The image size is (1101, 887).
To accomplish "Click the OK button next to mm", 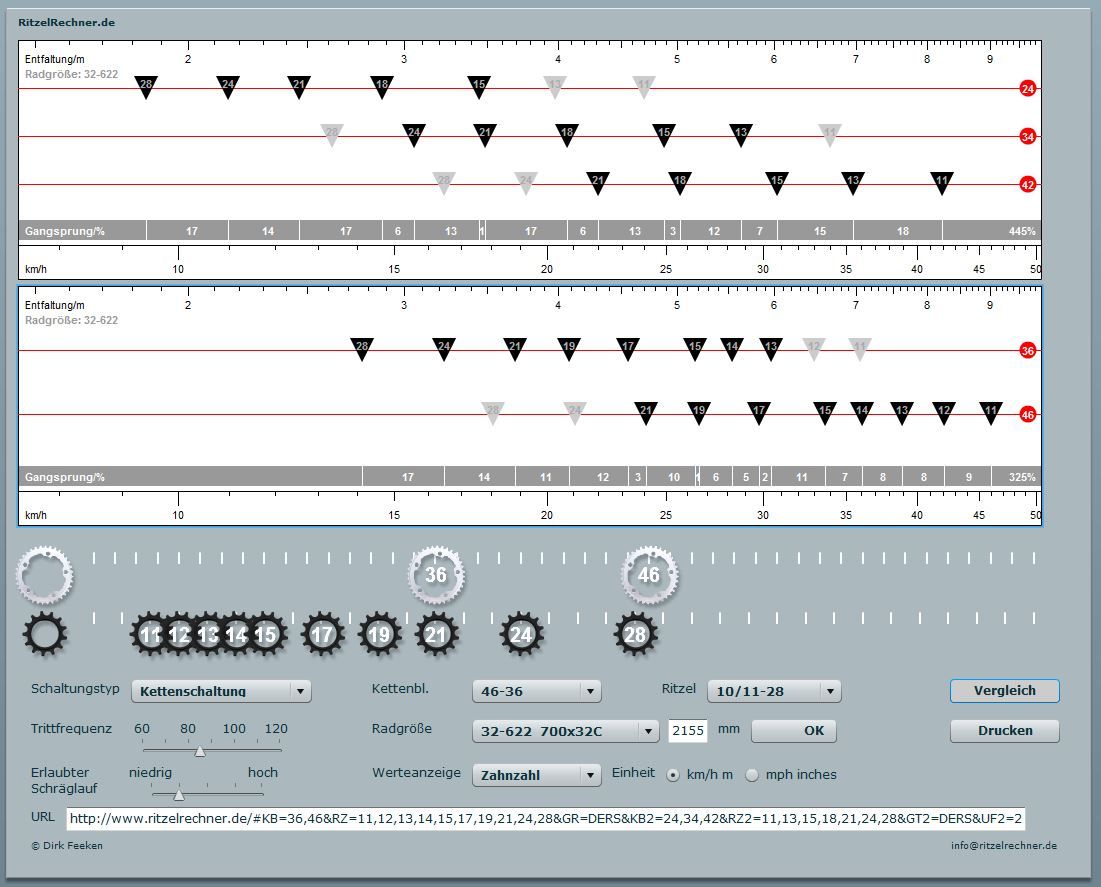I will pos(793,731).
